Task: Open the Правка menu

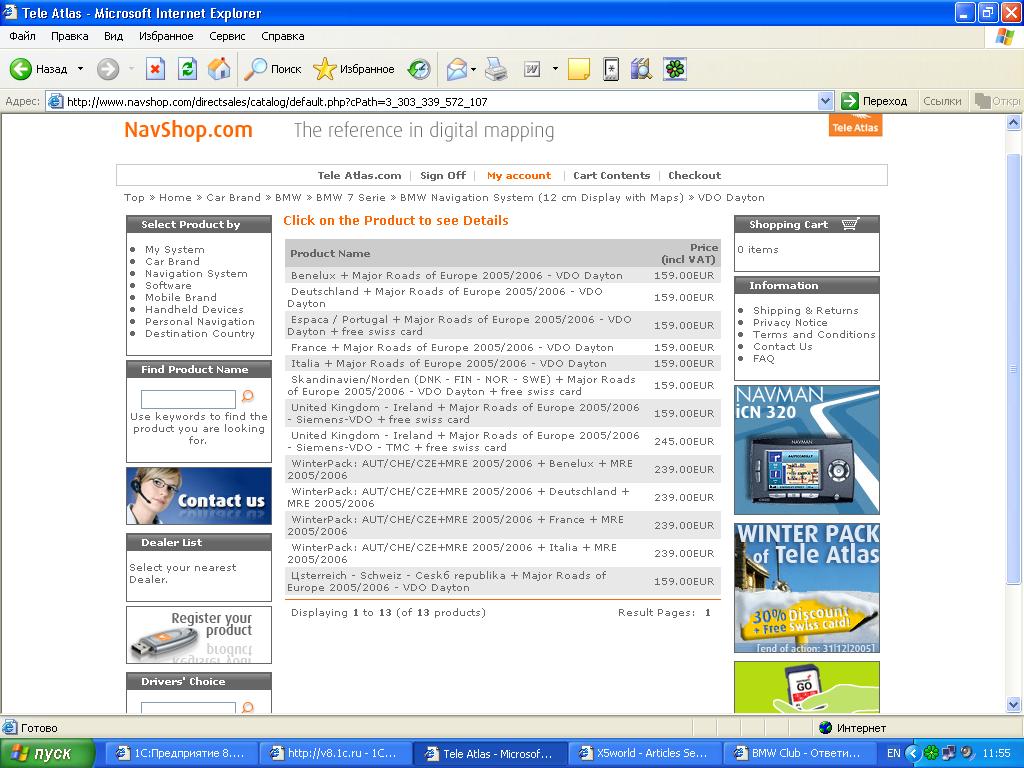Action: coord(69,36)
